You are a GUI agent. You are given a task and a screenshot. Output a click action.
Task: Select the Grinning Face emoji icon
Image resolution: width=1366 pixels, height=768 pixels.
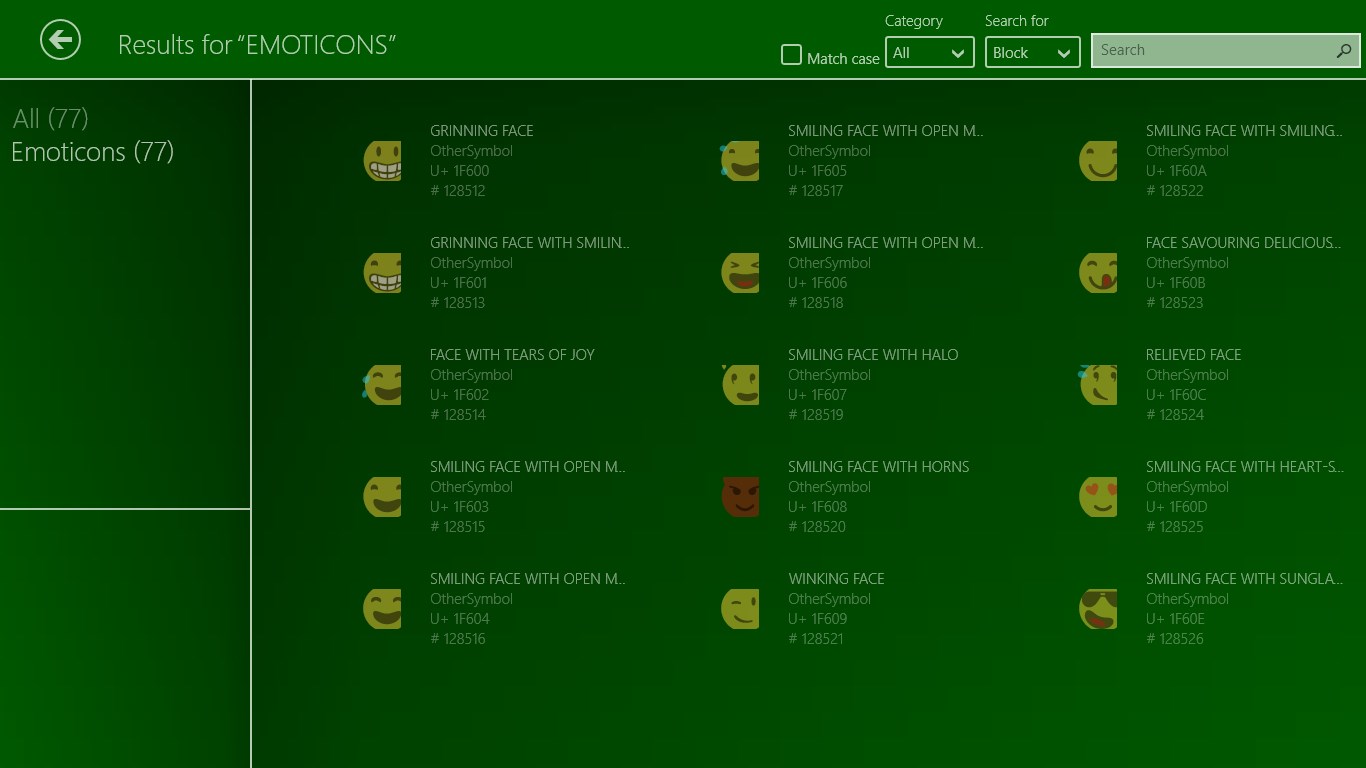[x=383, y=161]
